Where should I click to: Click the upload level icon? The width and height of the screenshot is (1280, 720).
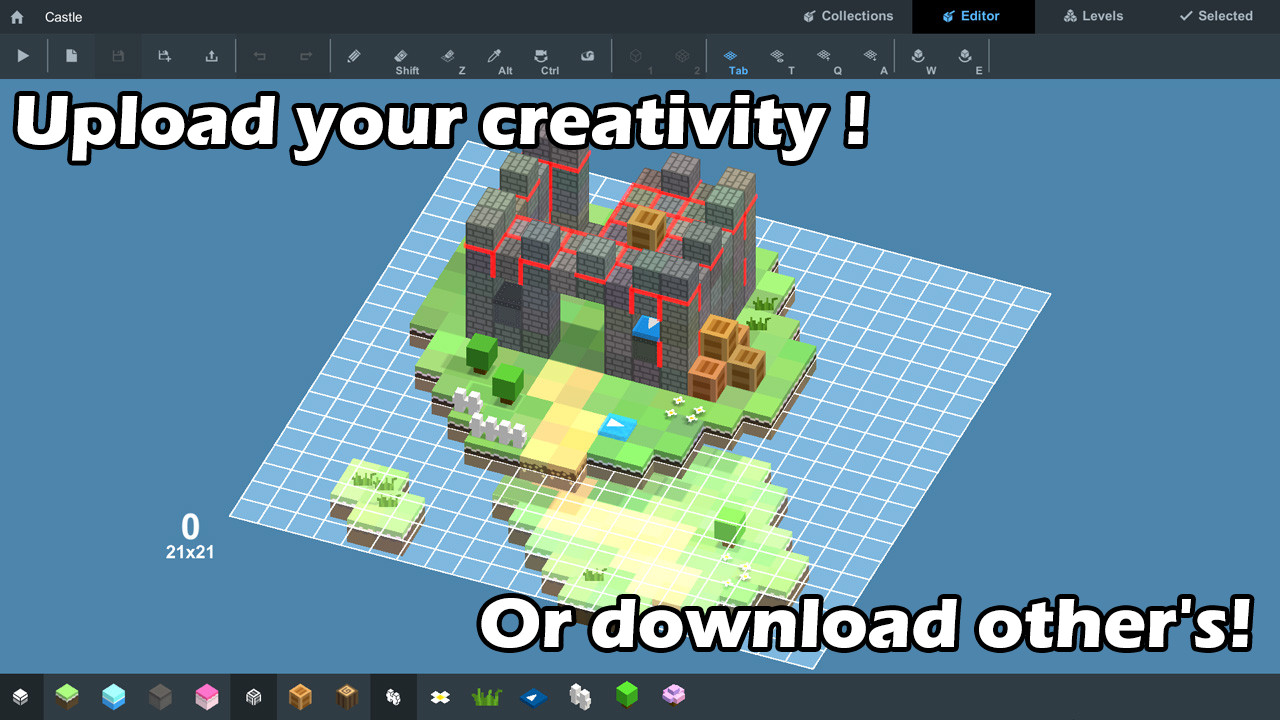click(x=211, y=56)
